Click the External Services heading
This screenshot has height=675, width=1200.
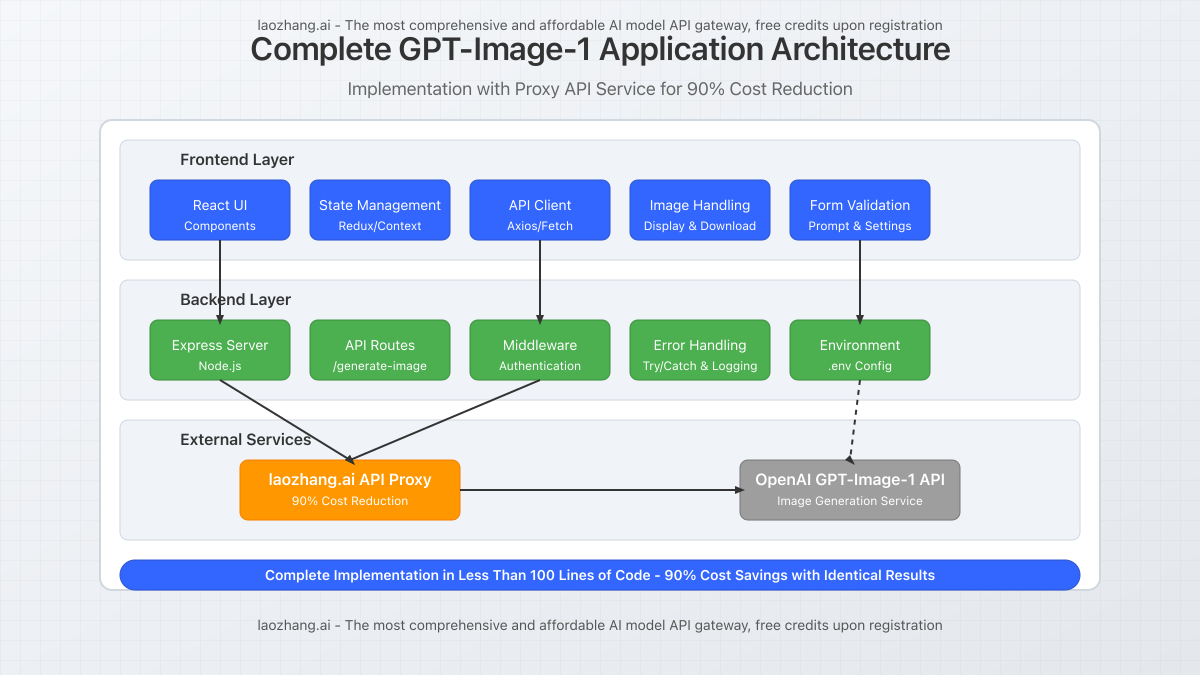click(246, 440)
